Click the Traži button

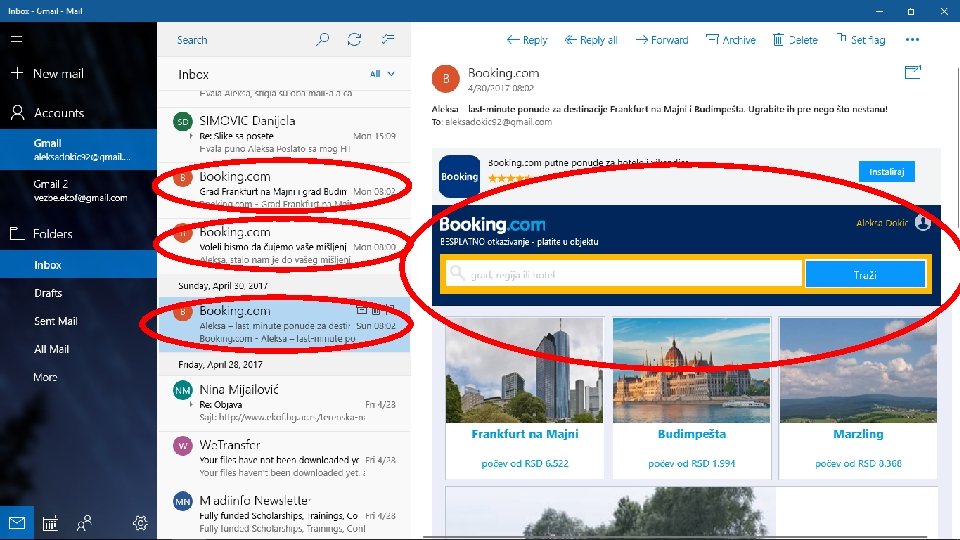click(865, 275)
